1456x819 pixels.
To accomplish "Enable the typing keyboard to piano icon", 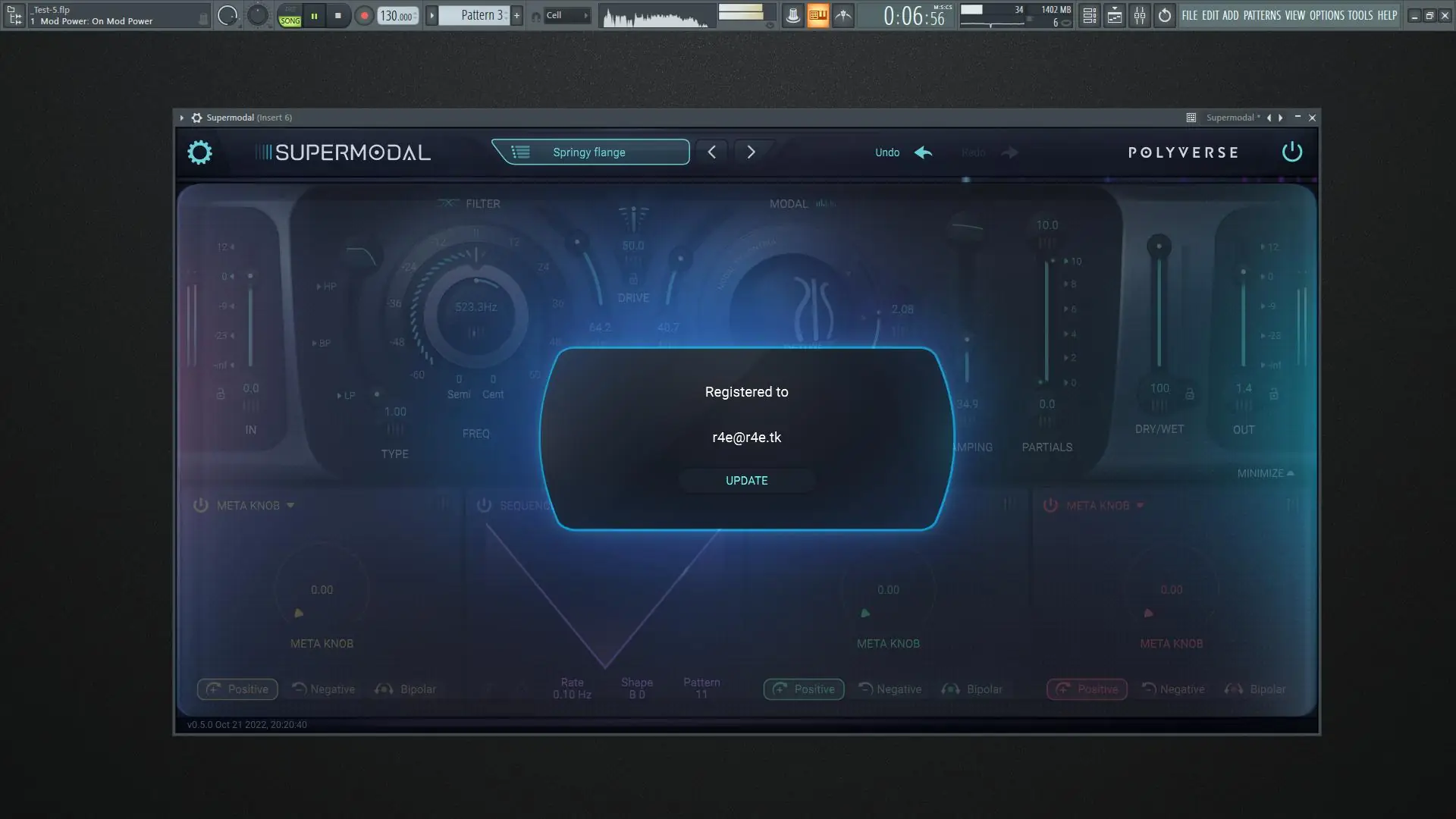I will 817,15.
